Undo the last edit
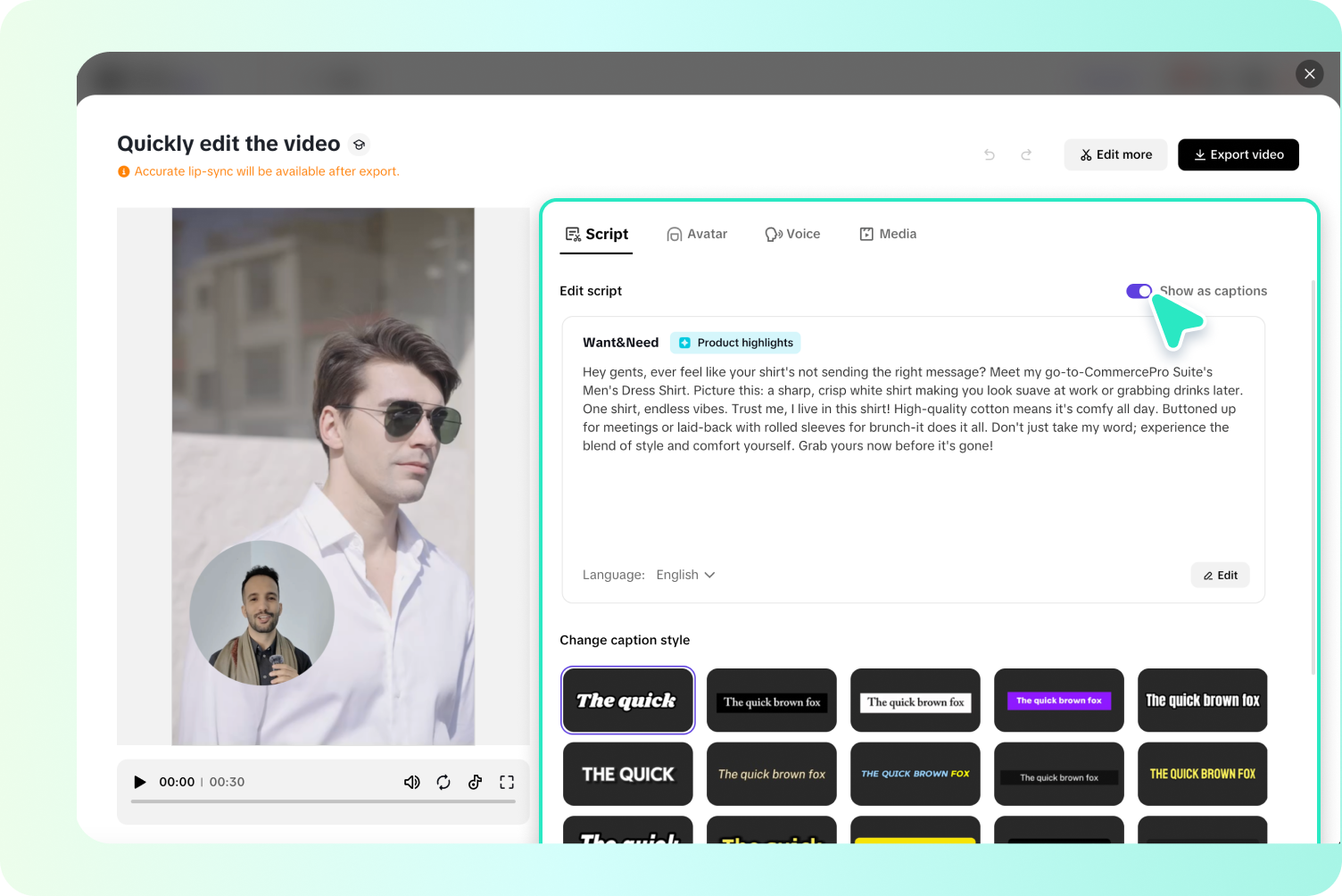 [990, 154]
